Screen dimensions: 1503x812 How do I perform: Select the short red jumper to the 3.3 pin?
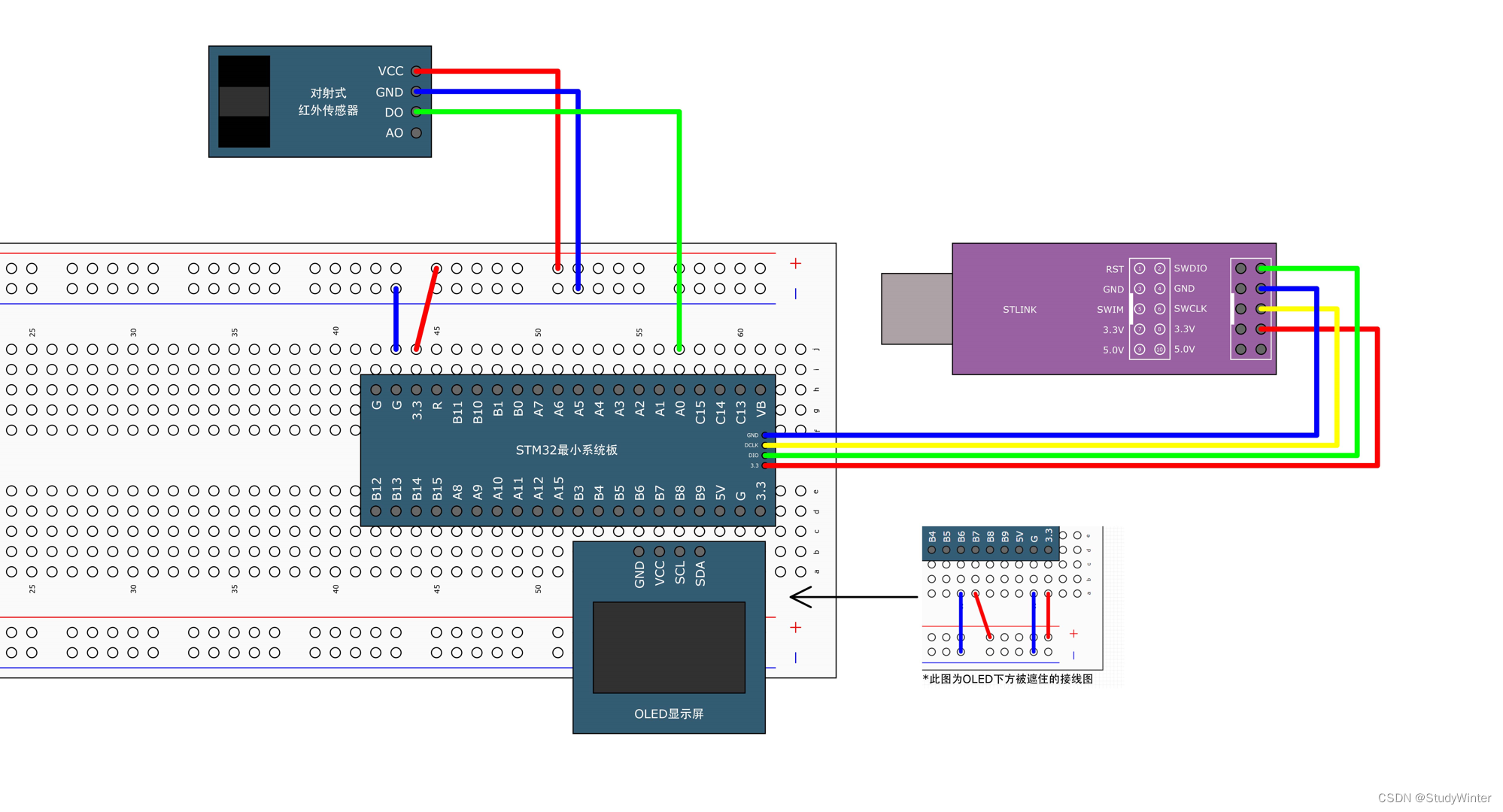coord(427,309)
